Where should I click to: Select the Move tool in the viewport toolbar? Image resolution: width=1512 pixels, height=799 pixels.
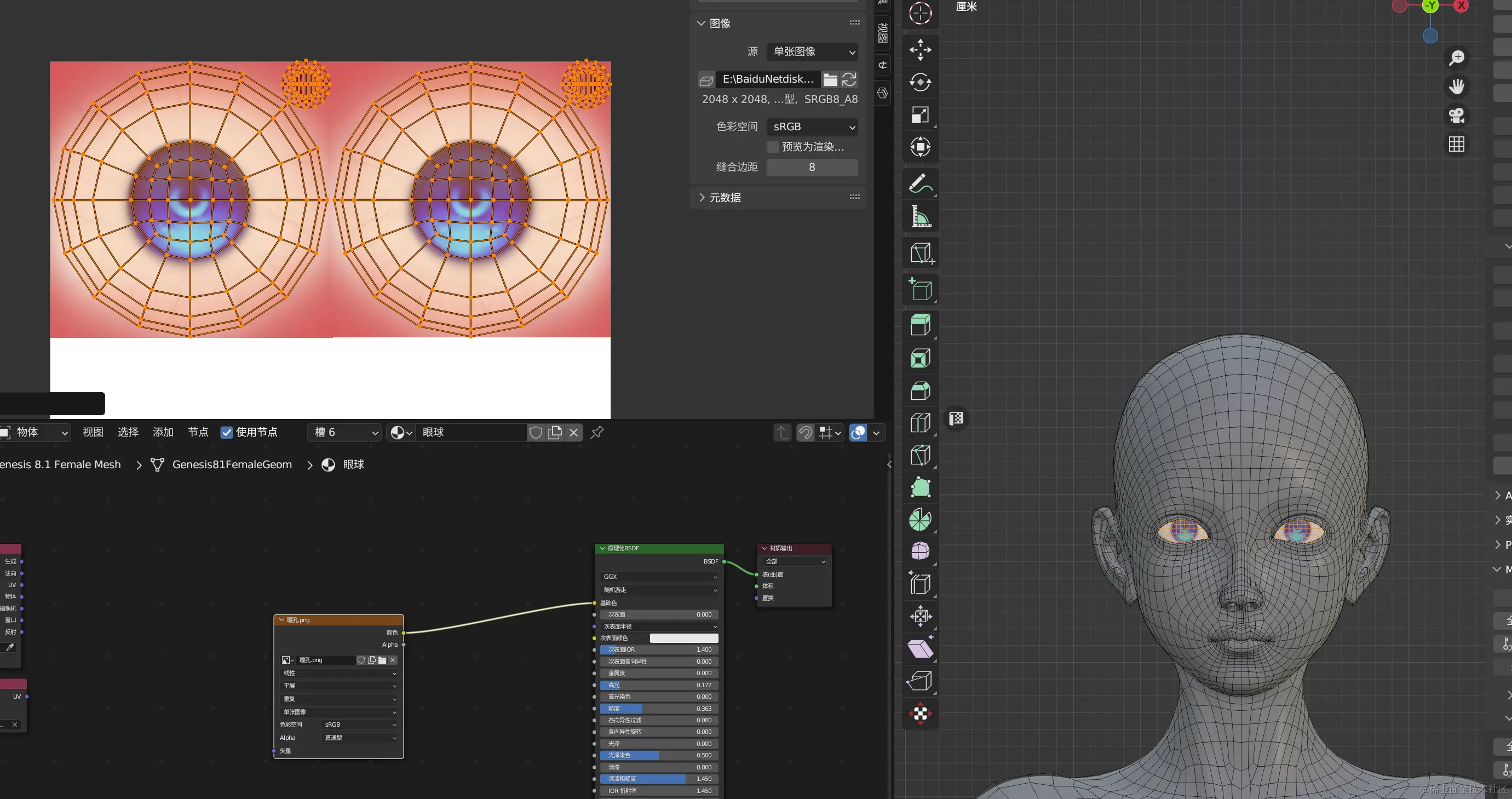[x=920, y=50]
